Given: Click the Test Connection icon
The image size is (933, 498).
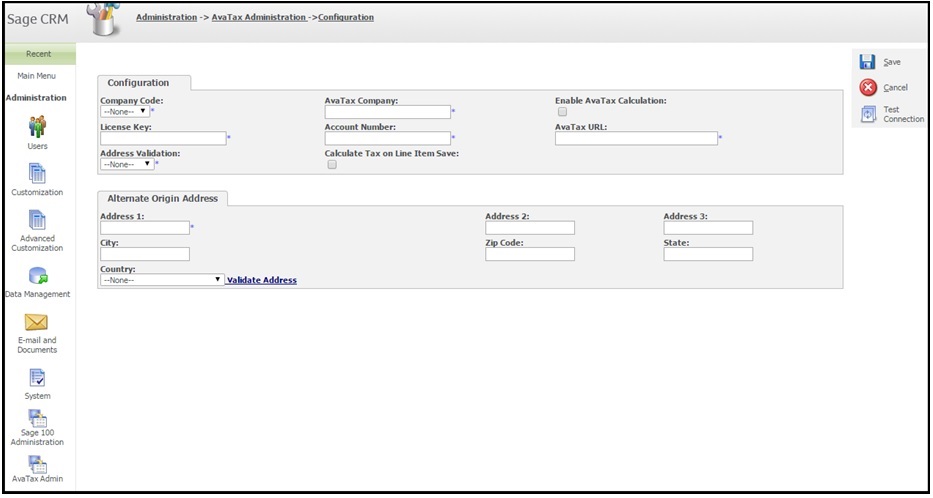Looking at the screenshot, I should click(x=869, y=114).
